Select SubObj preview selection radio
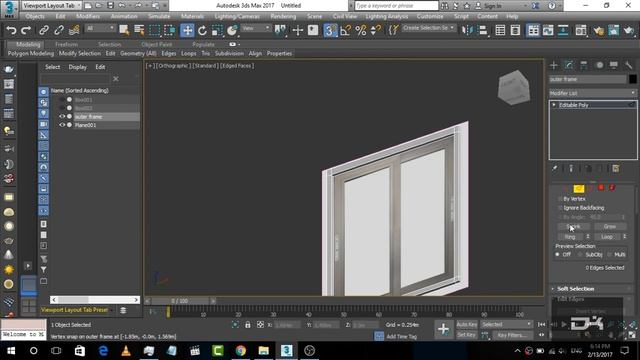The height and width of the screenshot is (360, 640). click(x=580, y=255)
